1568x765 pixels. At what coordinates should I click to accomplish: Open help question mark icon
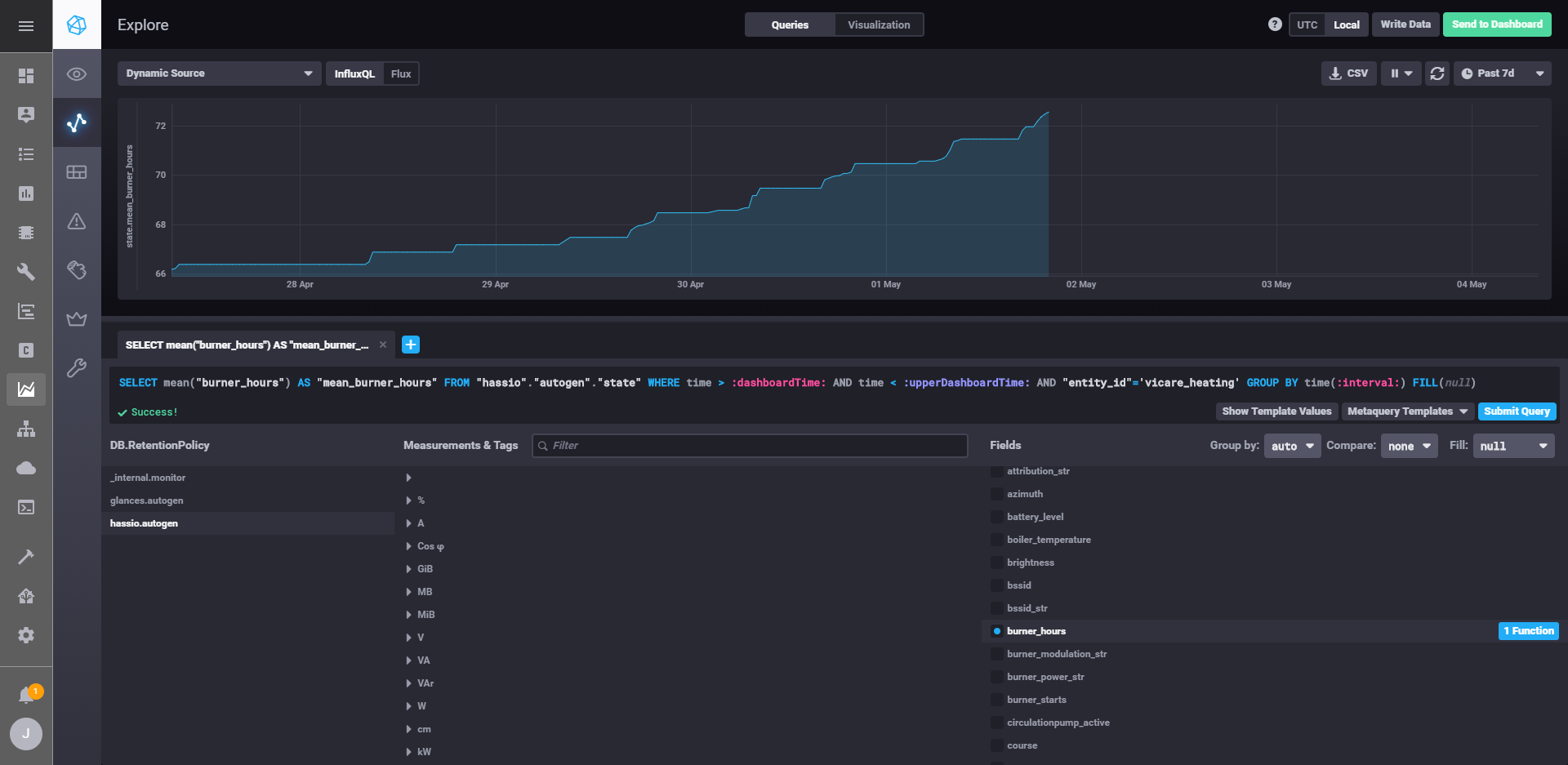(x=1275, y=24)
